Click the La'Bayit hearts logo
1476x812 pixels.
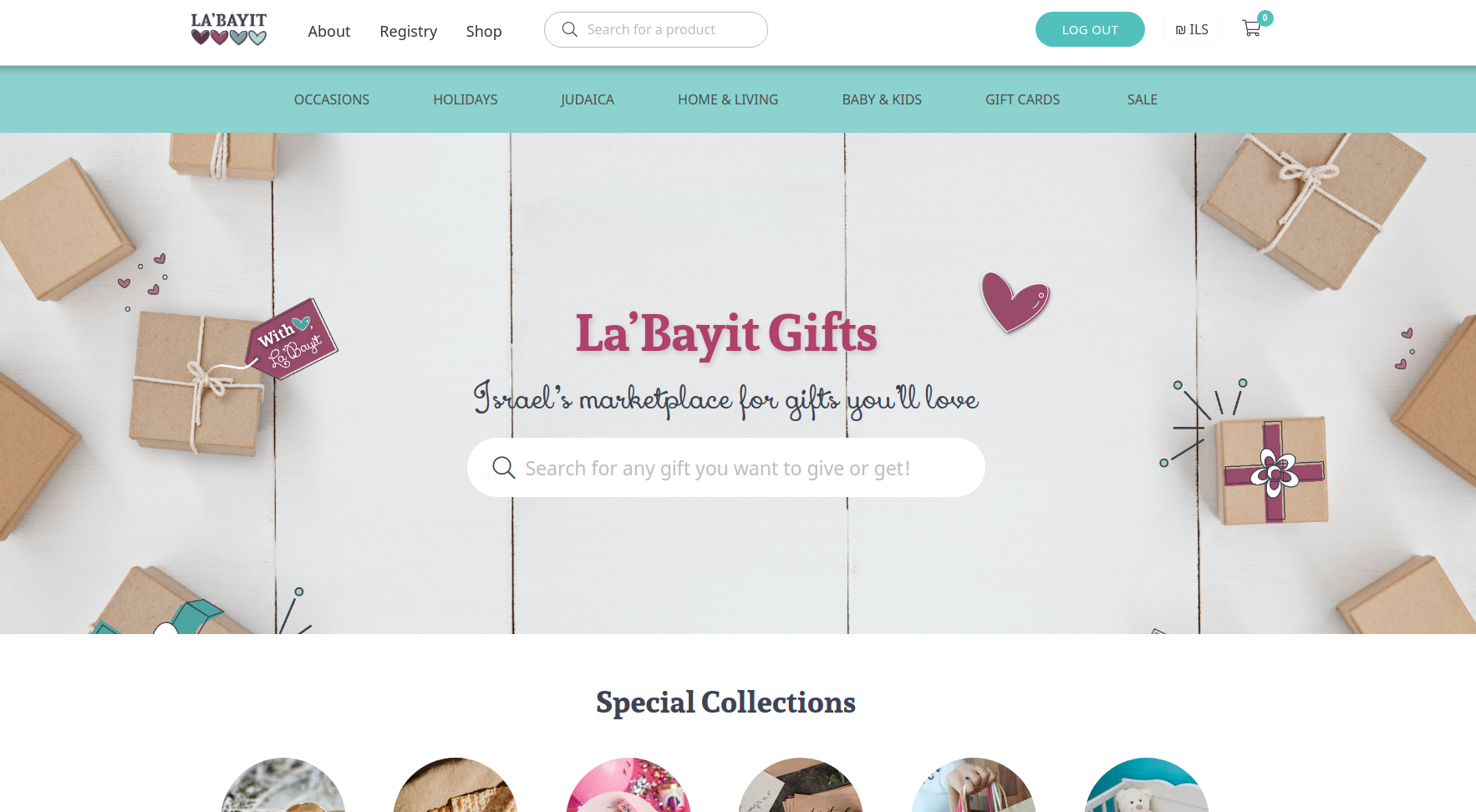229,29
